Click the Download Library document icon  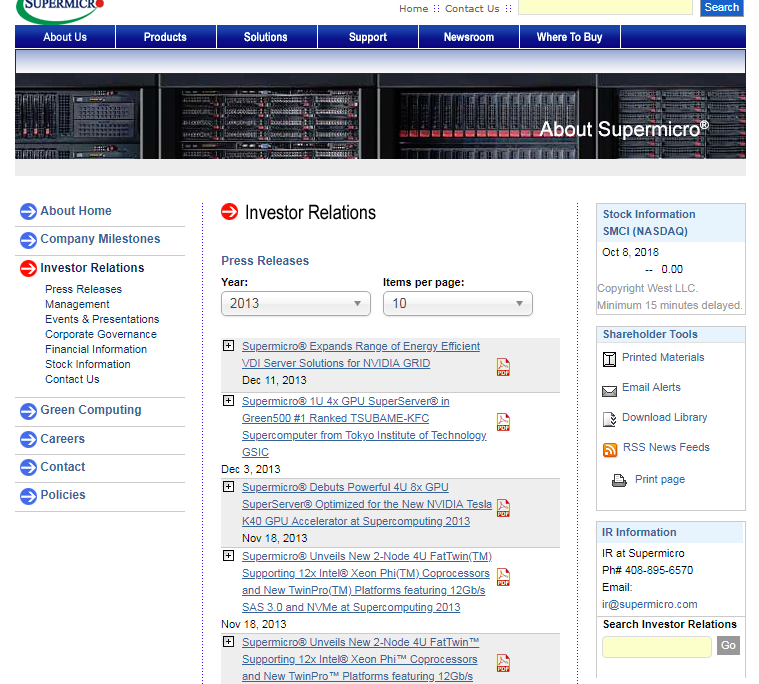(609, 419)
